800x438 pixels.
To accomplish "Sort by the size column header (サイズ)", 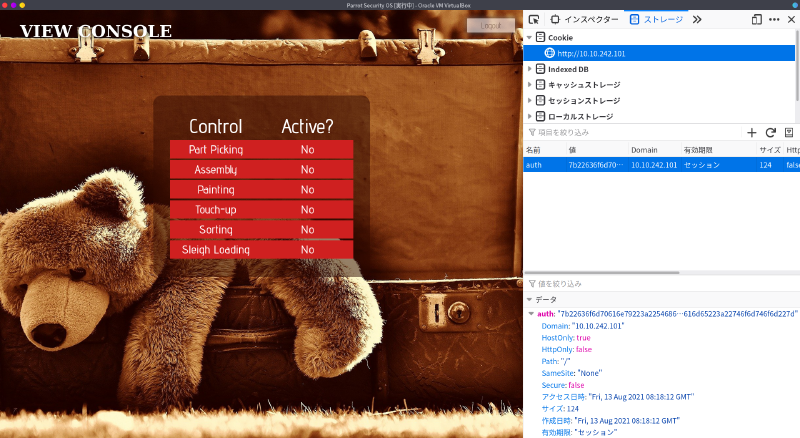I will pyautogui.click(x=770, y=150).
